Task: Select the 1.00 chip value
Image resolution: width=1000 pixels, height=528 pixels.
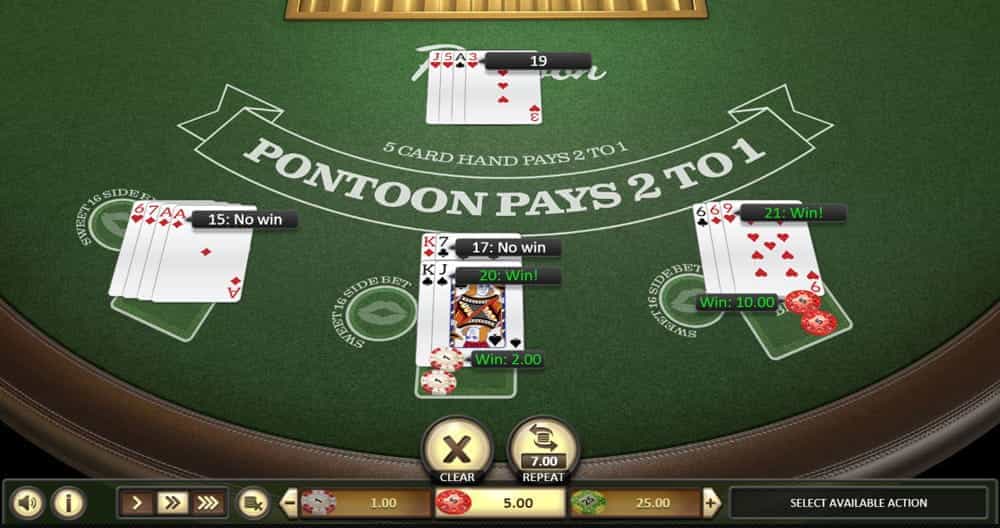Action: (x=365, y=503)
